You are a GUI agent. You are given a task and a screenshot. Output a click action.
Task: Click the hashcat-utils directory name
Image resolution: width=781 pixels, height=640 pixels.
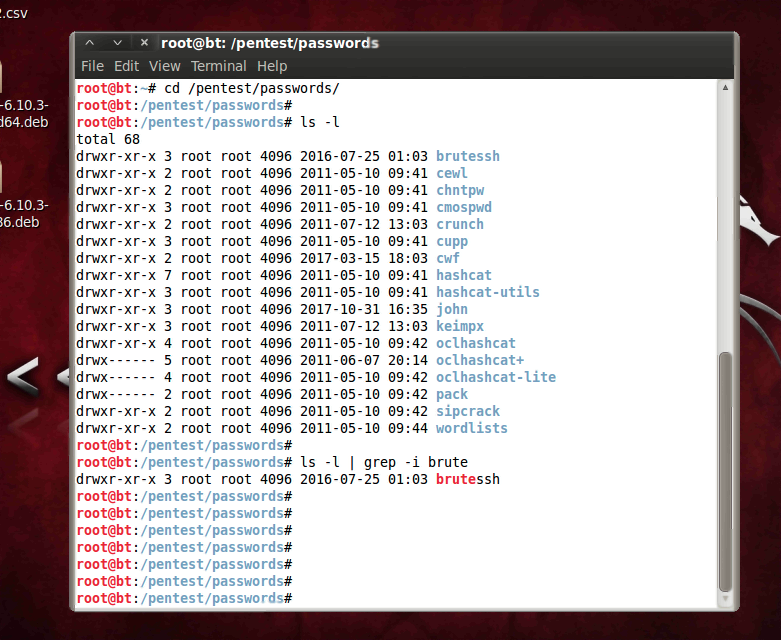tap(487, 292)
